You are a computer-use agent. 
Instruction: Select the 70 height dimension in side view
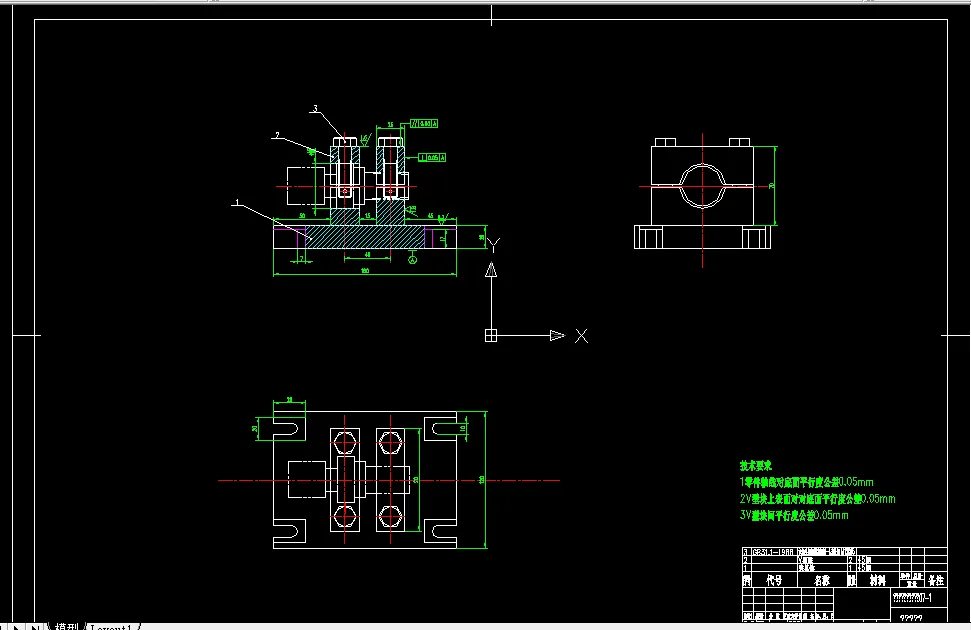(772, 186)
